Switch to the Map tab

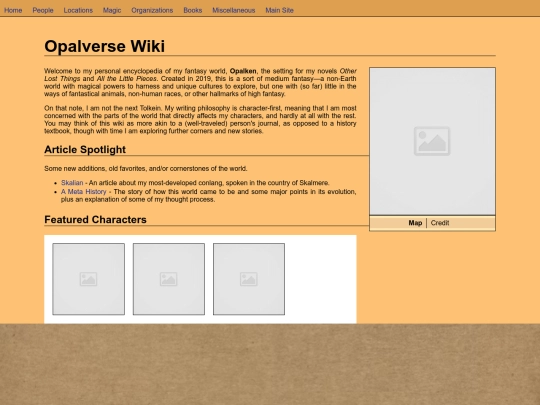[x=415, y=223]
